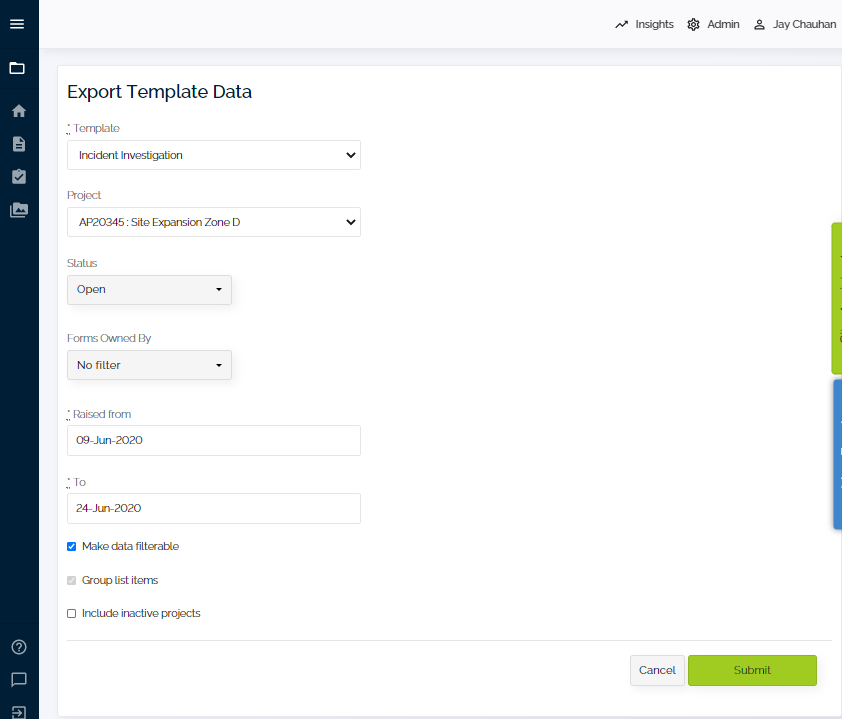Screen dimensions: 842x719
Task: Click the Group list items label text
Action: click(x=120, y=580)
